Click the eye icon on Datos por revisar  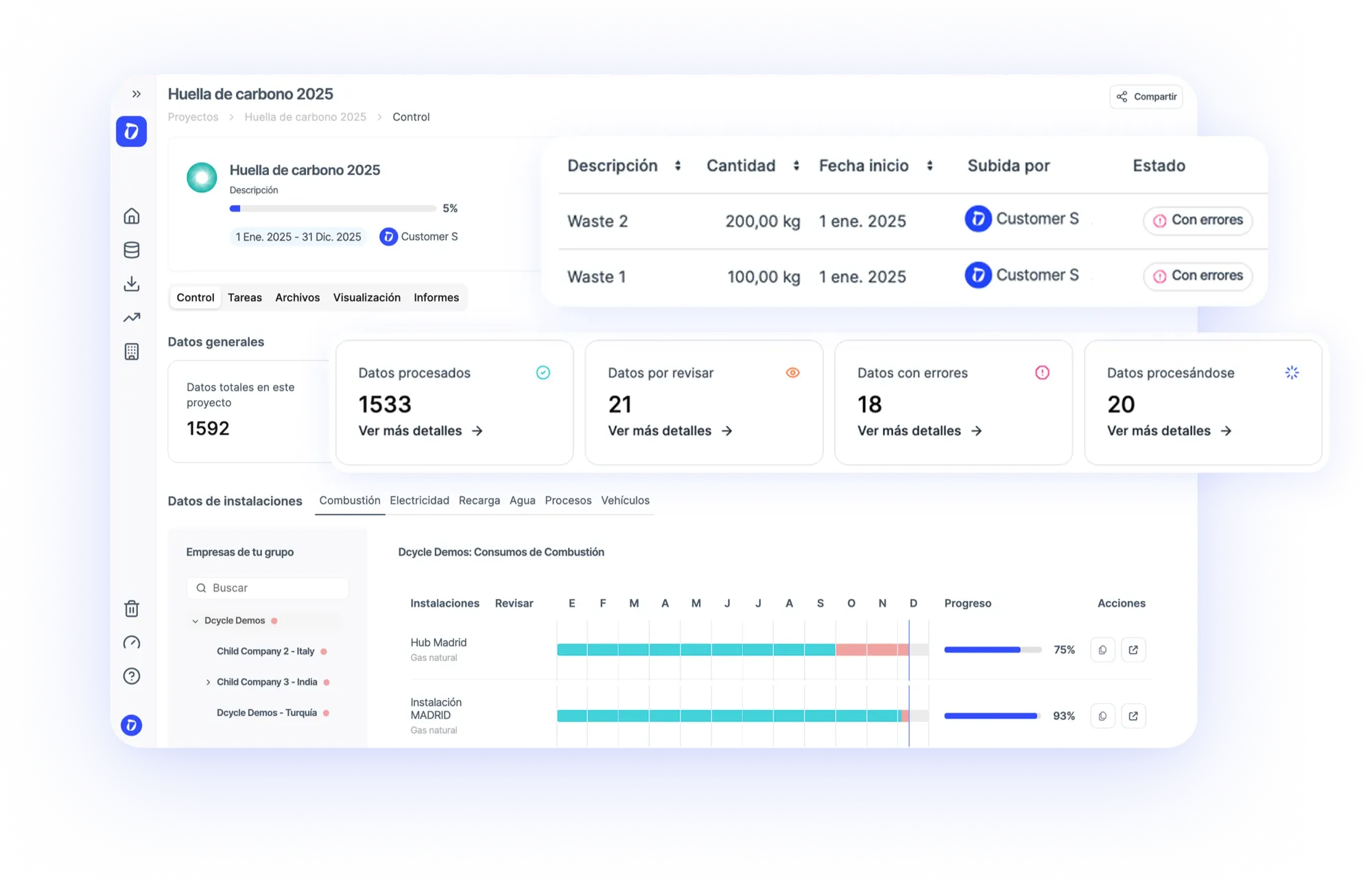792,372
